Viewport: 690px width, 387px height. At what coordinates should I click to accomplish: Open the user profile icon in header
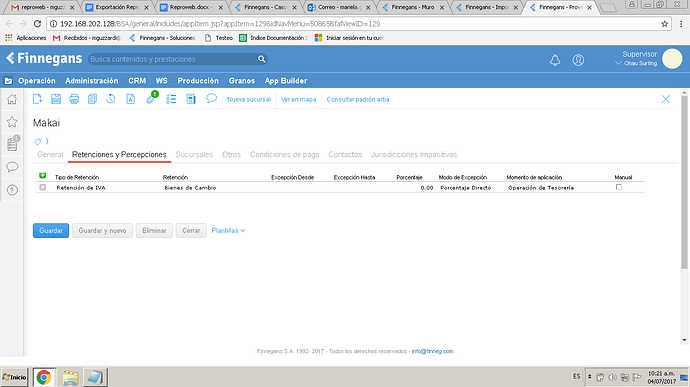coord(578,60)
